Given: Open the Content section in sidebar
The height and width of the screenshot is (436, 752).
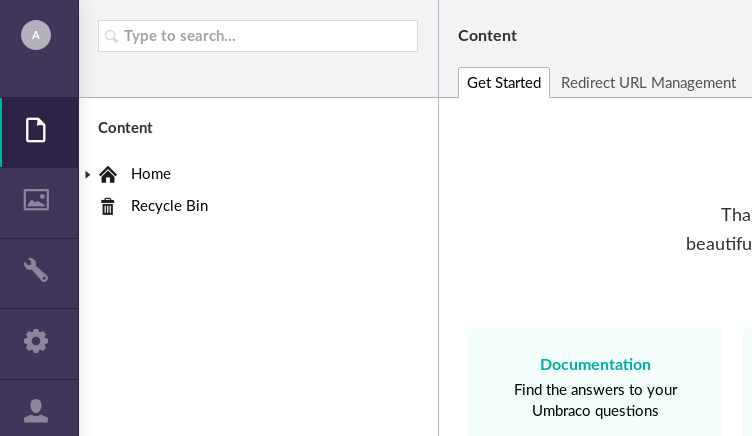Looking at the screenshot, I should [x=36, y=131].
